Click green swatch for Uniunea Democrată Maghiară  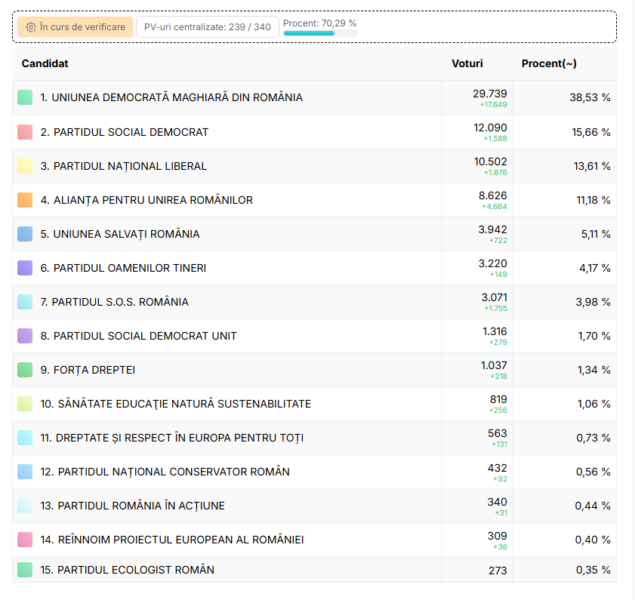click(25, 98)
